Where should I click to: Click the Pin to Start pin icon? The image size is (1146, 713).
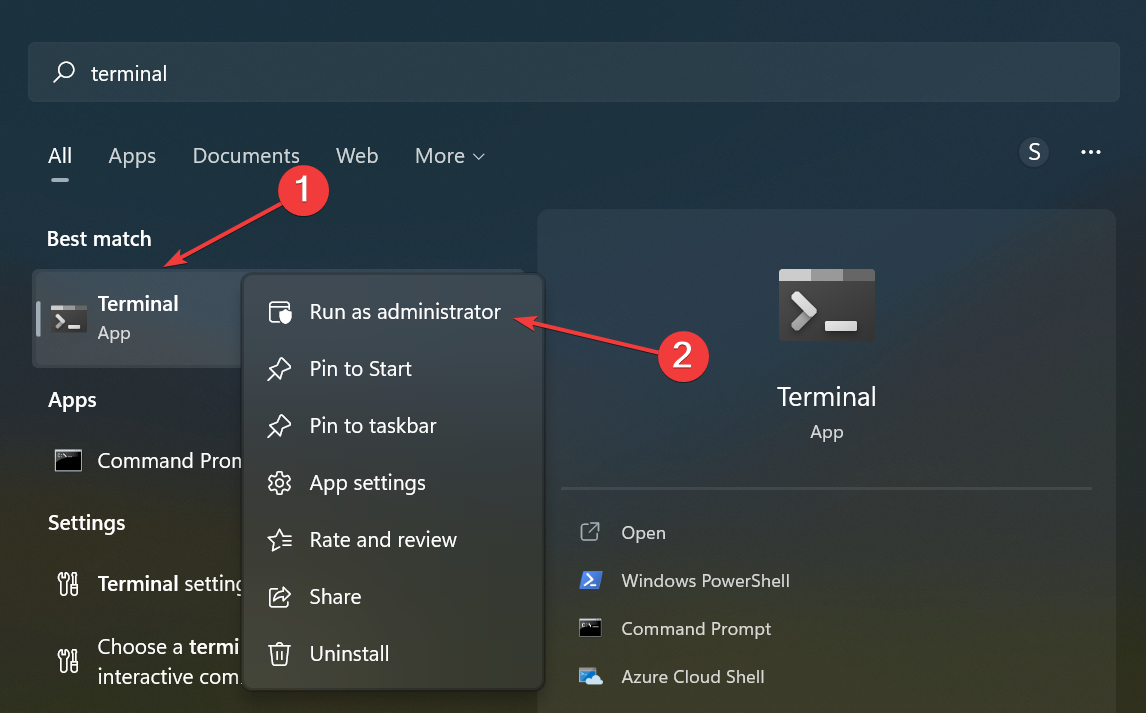coord(279,369)
